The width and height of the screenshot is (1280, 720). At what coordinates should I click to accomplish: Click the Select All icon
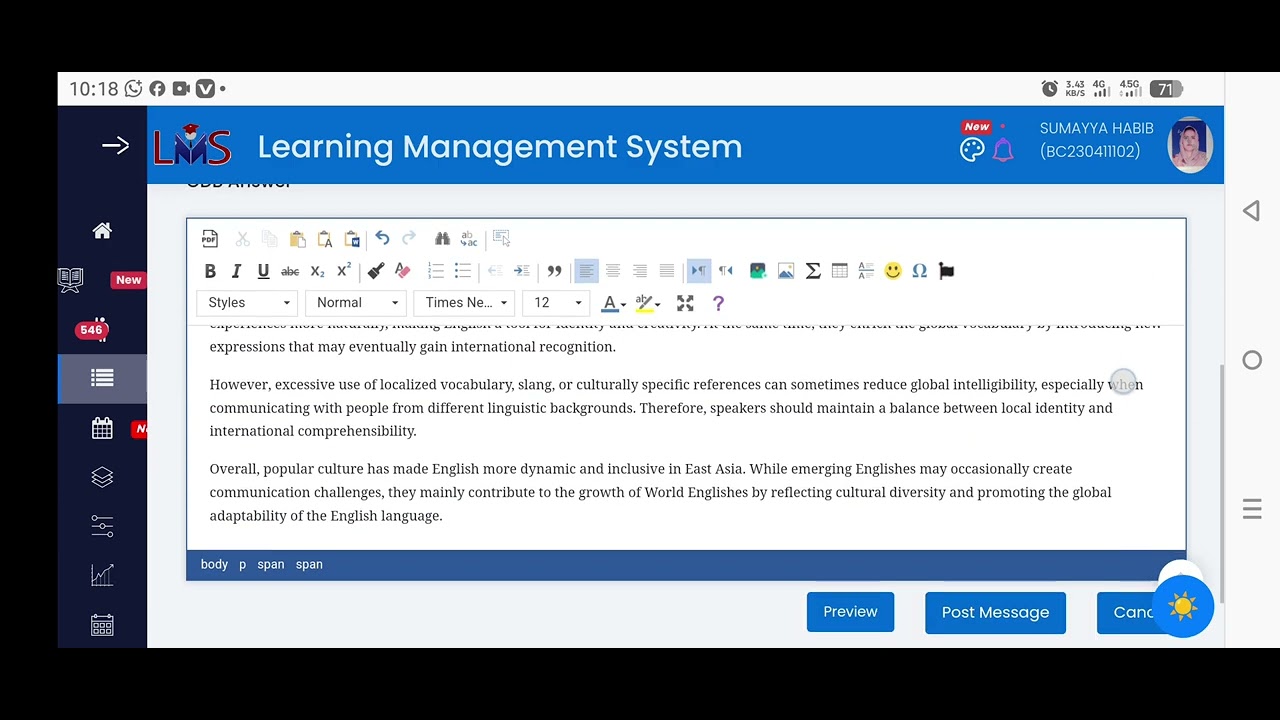tap(501, 238)
